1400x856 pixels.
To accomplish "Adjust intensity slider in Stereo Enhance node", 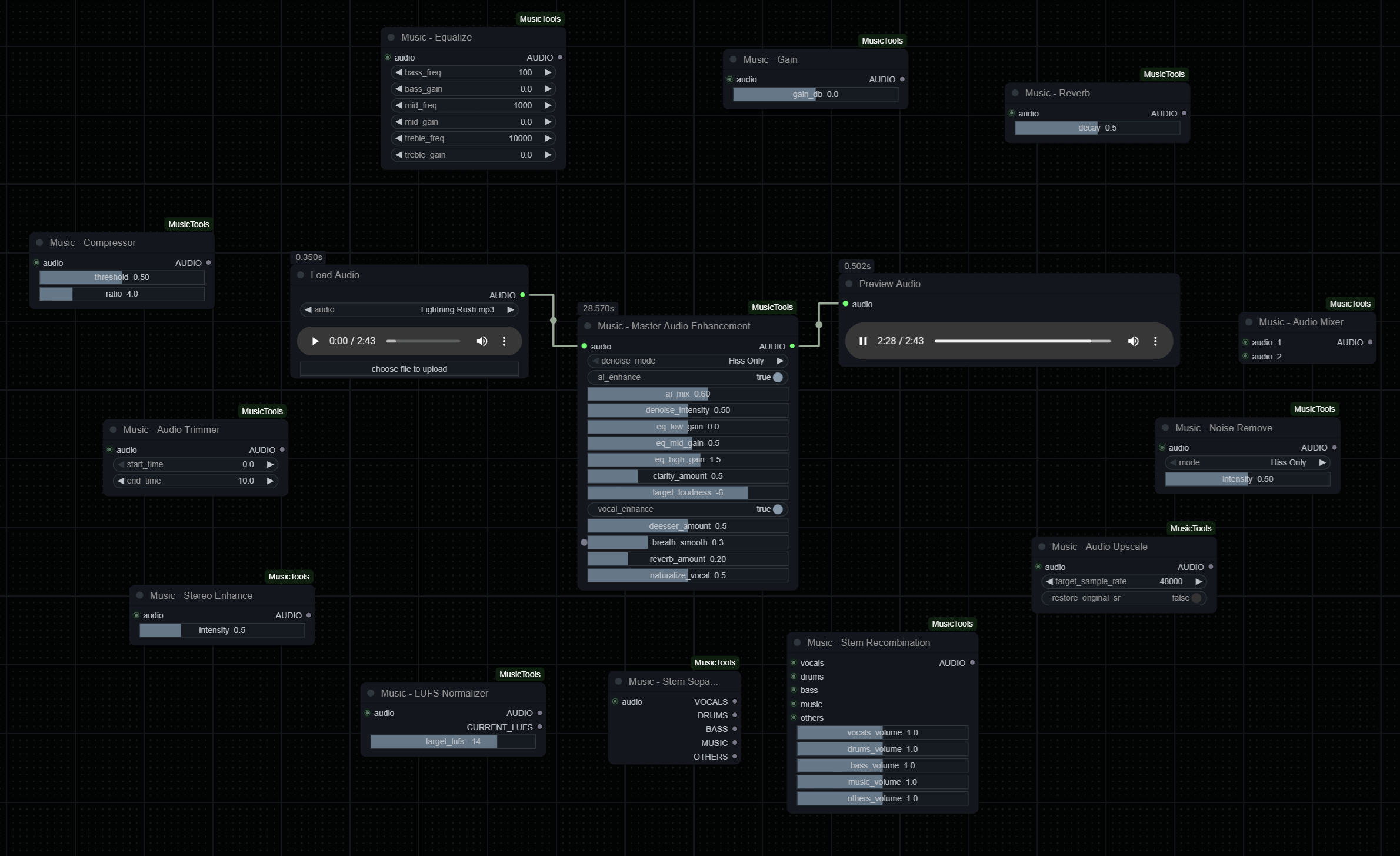I will point(222,630).
